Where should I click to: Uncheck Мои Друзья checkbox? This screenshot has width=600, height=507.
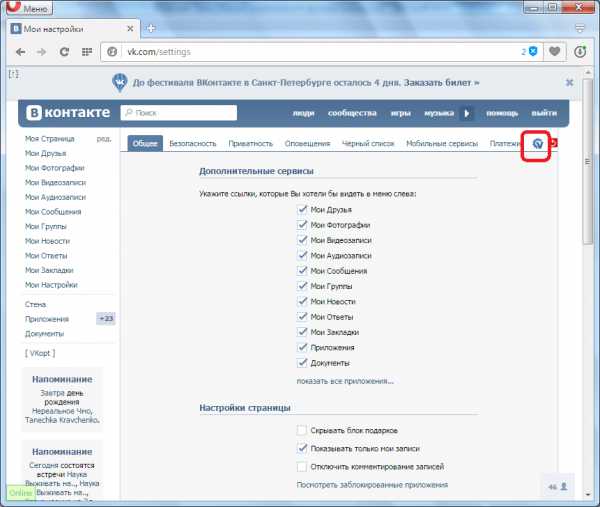coord(302,209)
